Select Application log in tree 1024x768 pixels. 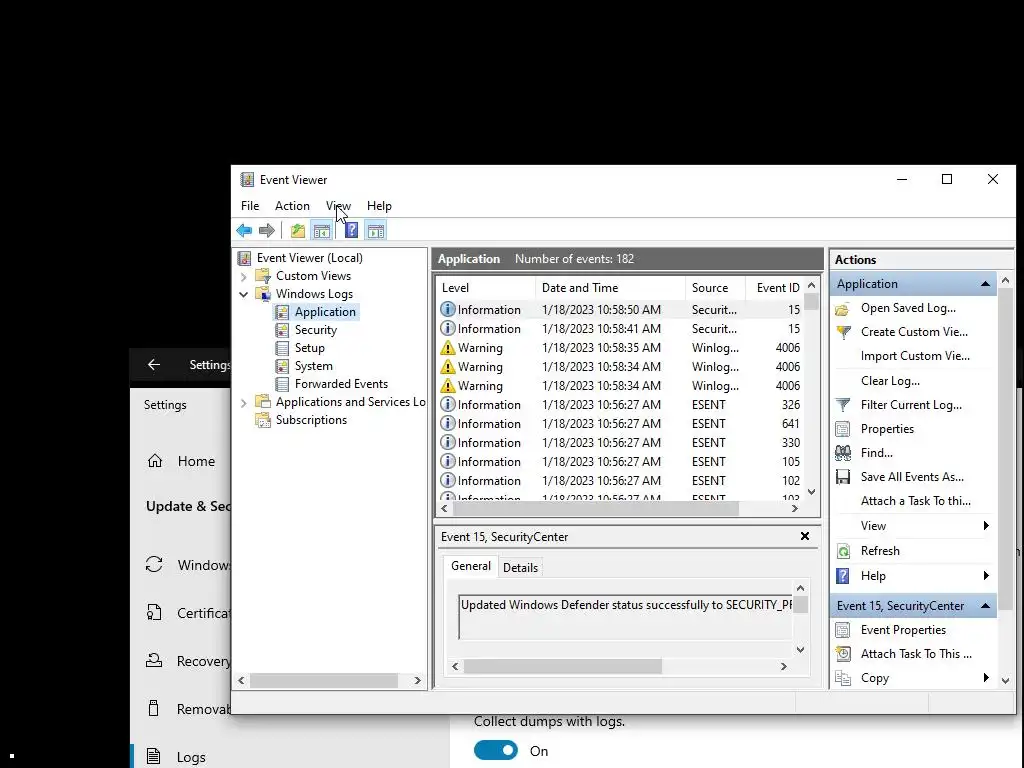point(325,312)
